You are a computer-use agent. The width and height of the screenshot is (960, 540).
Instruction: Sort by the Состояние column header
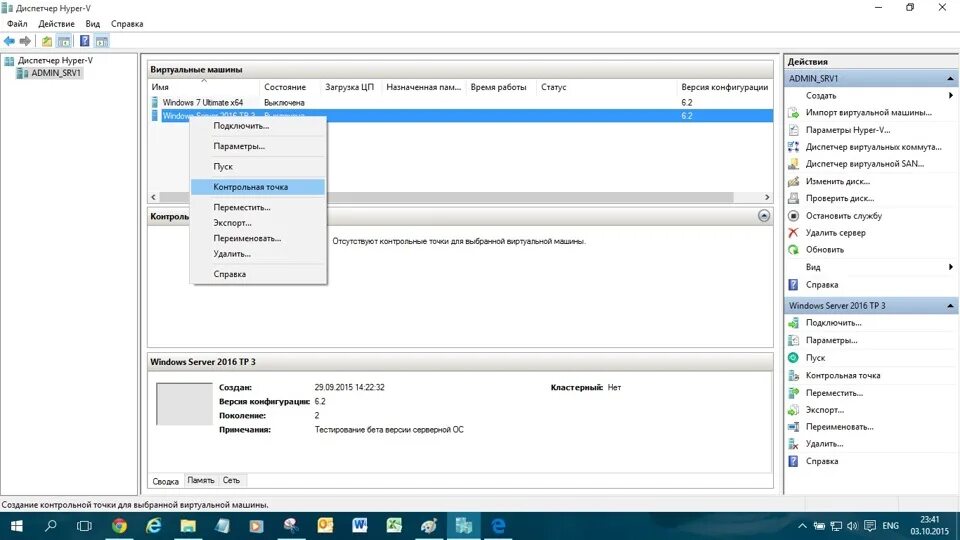pos(290,87)
